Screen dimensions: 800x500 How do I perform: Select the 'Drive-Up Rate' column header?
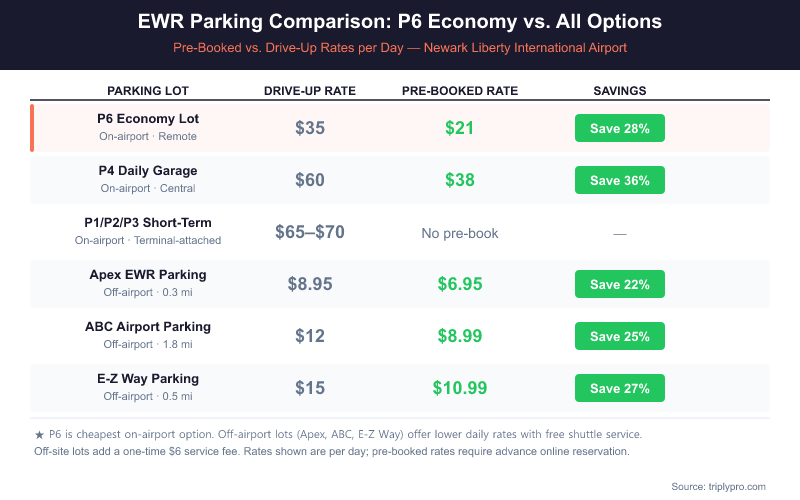[x=310, y=91]
